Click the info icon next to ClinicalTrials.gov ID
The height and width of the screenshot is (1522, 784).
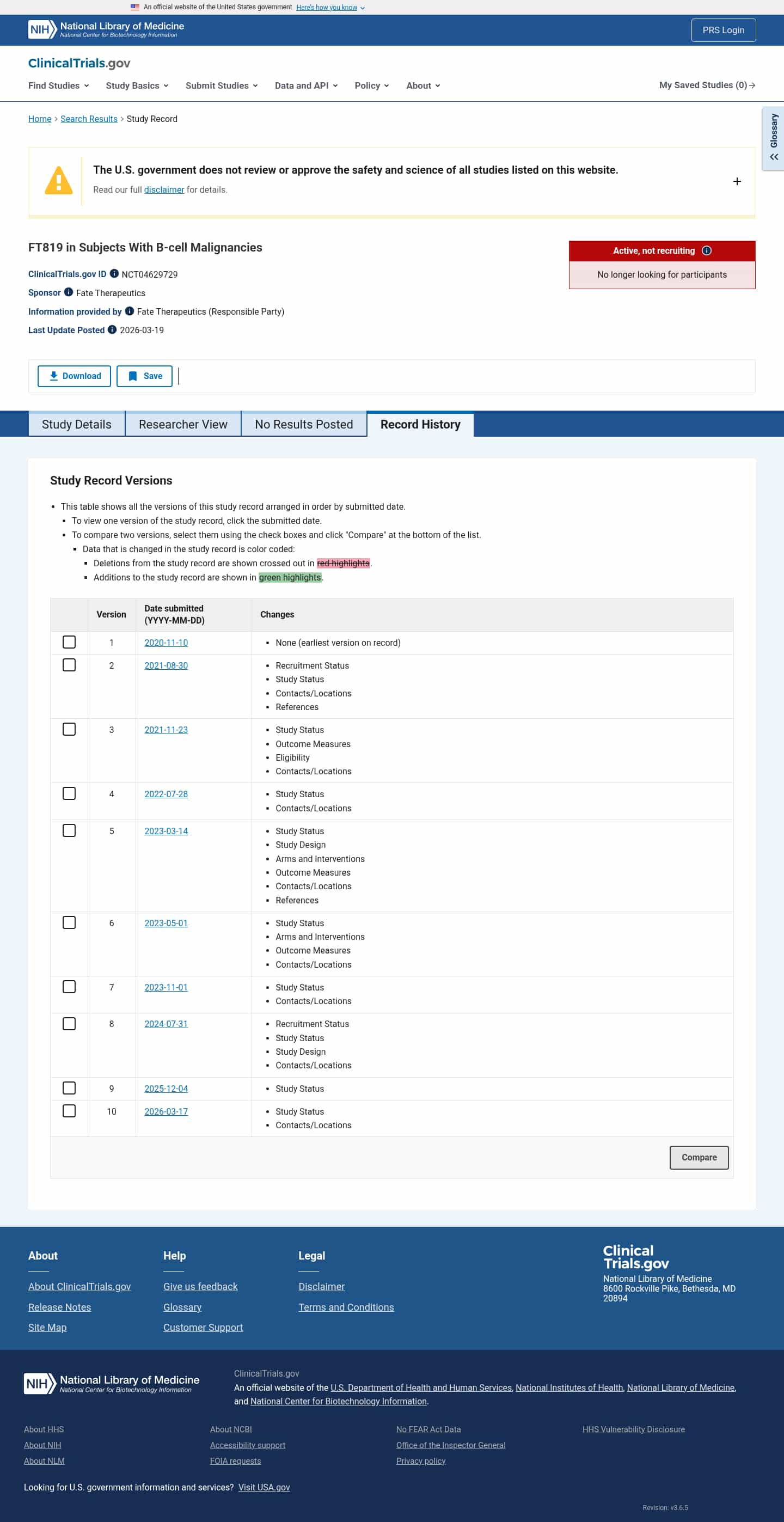[115, 273]
